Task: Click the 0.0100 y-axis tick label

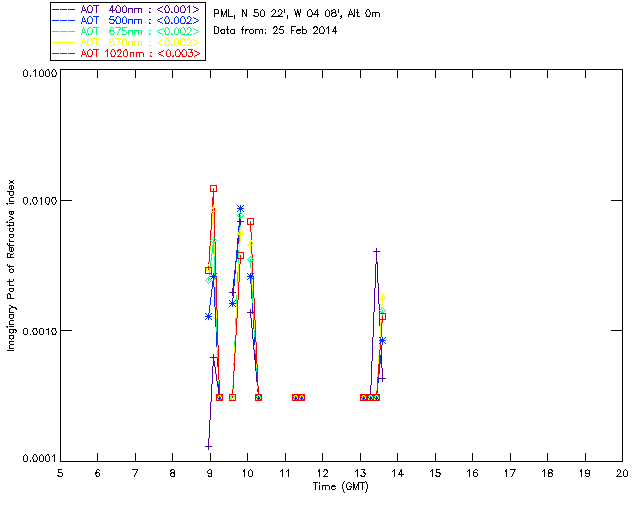Action: (40, 201)
